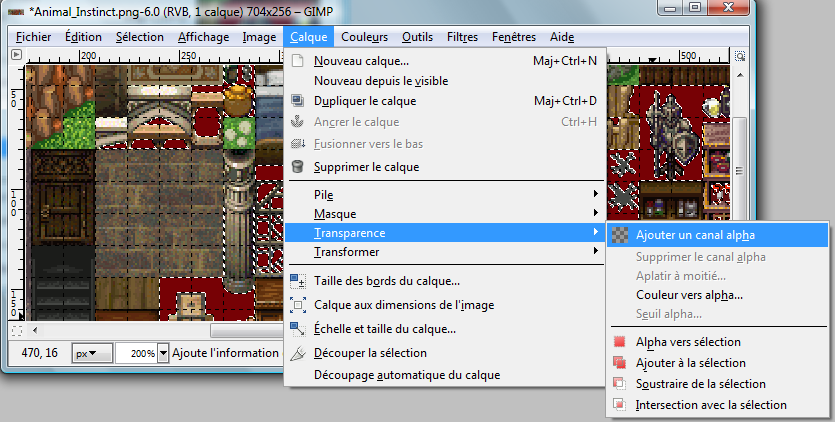The height and width of the screenshot is (422, 835).
Task: Choose 'Couleur vers alpha...' menu entry
Action: [689, 295]
